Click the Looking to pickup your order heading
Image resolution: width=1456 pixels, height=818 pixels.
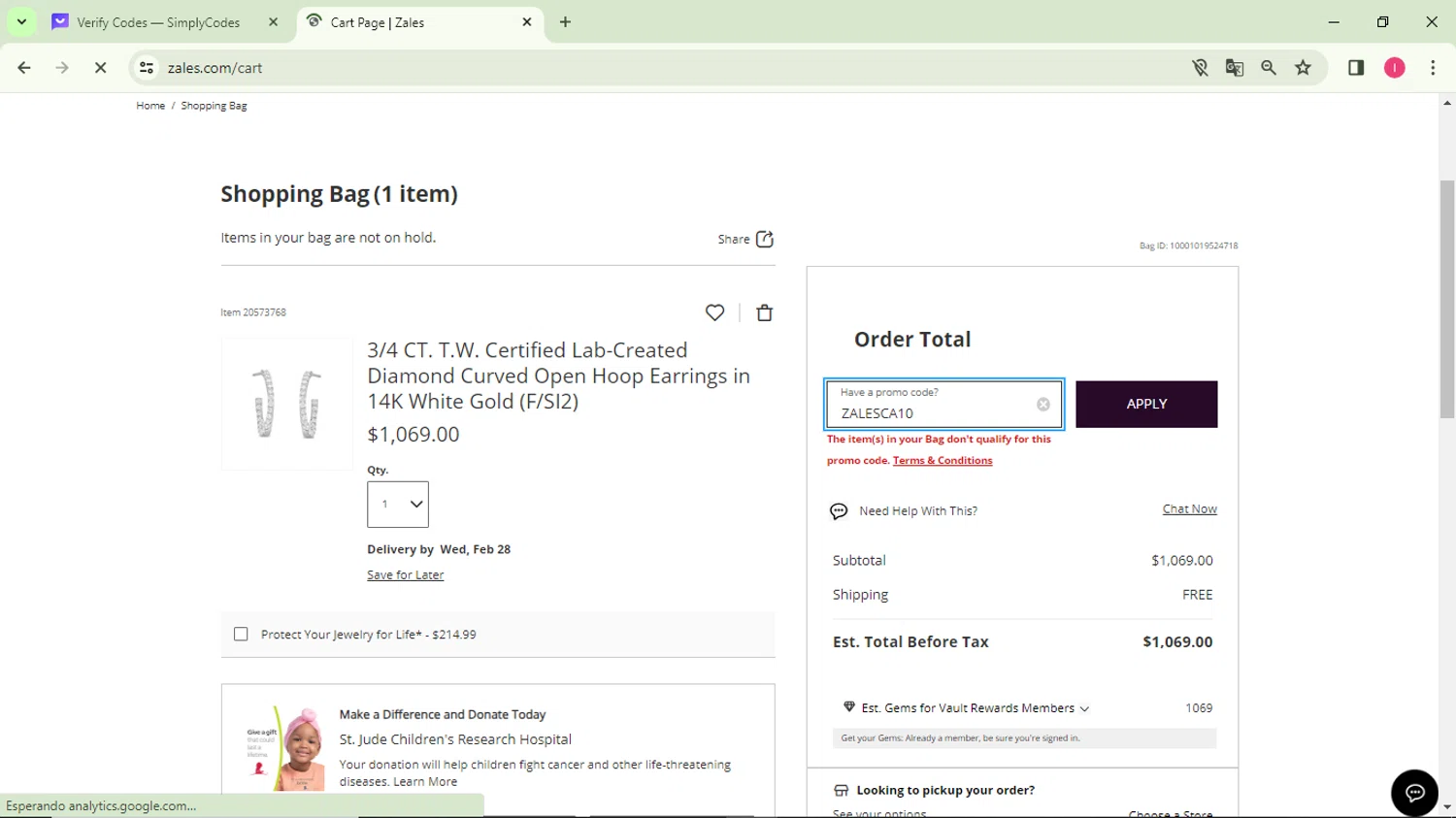945,790
